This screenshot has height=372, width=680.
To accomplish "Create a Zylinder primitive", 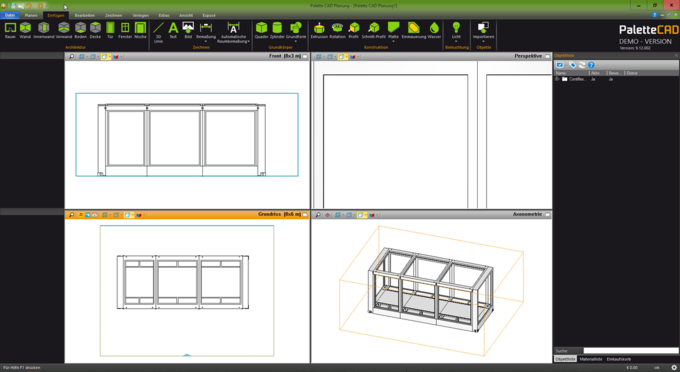I will tap(277, 30).
